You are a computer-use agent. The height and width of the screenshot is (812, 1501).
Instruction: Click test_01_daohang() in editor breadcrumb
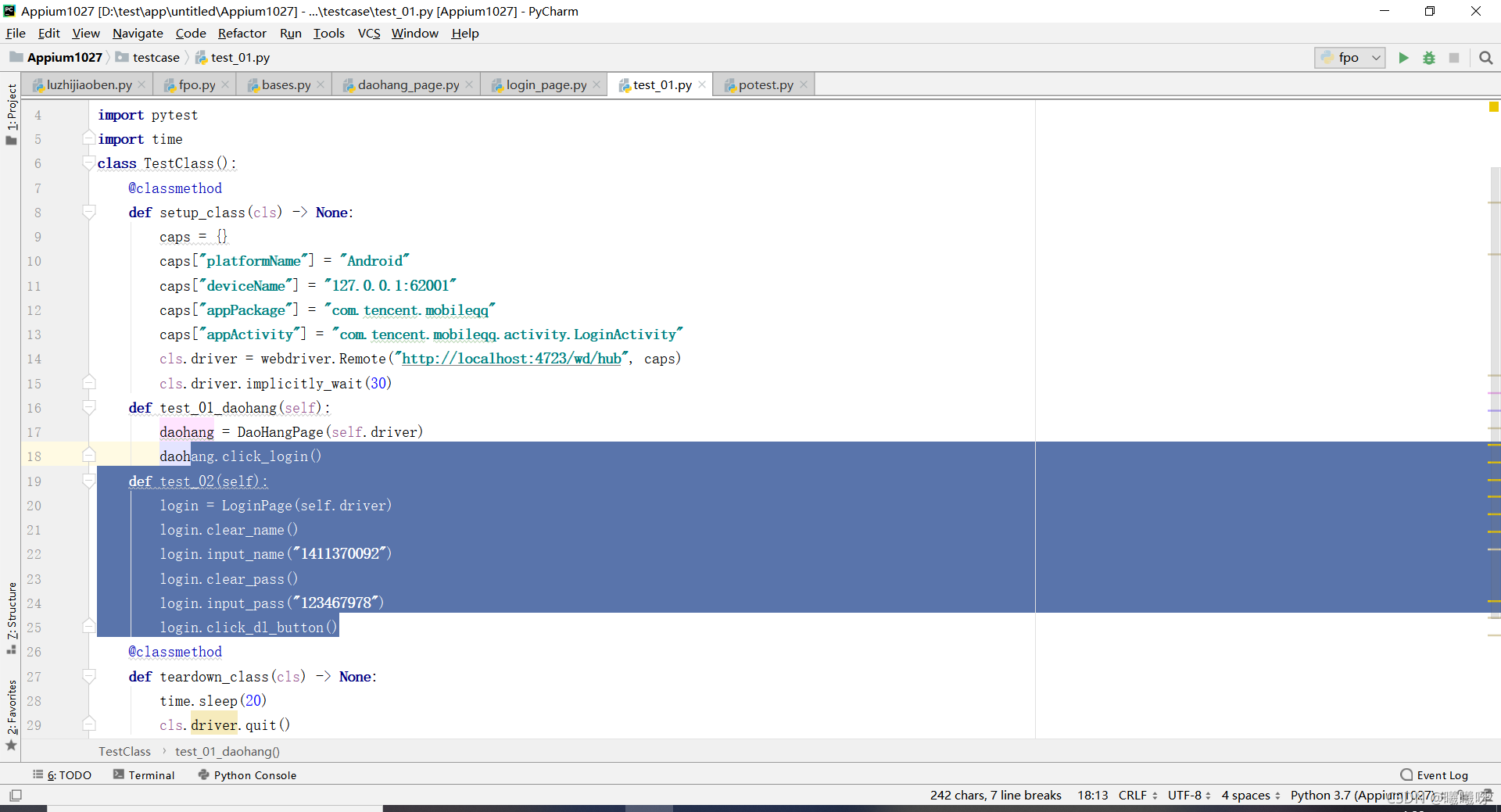(x=227, y=751)
